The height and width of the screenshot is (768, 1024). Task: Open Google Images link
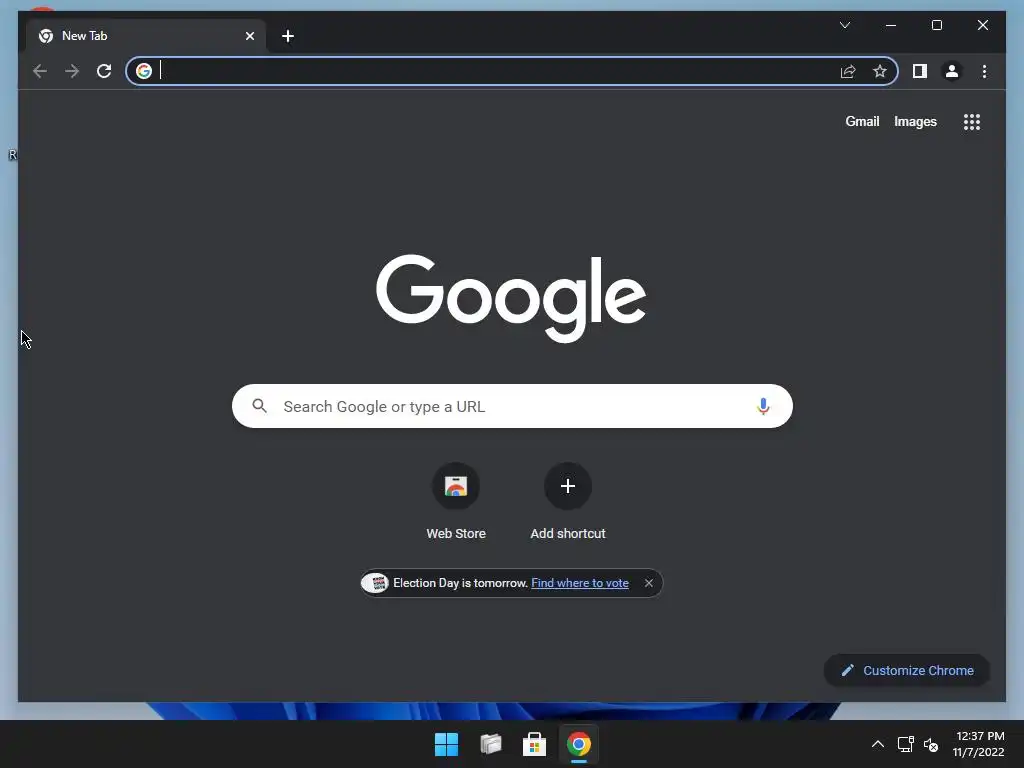[915, 121]
